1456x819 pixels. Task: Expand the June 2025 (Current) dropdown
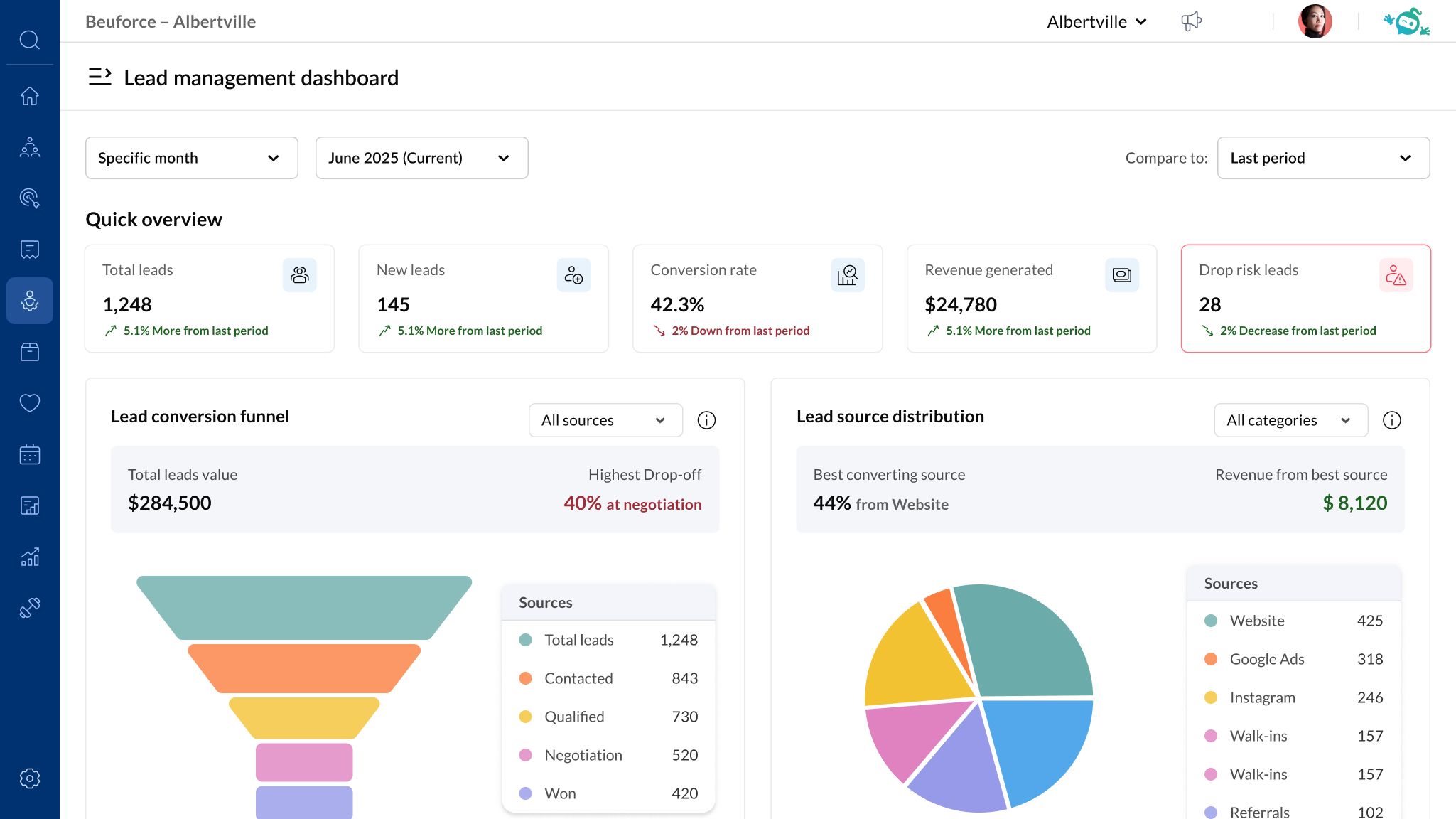pyautogui.click(x=421, y=158)
